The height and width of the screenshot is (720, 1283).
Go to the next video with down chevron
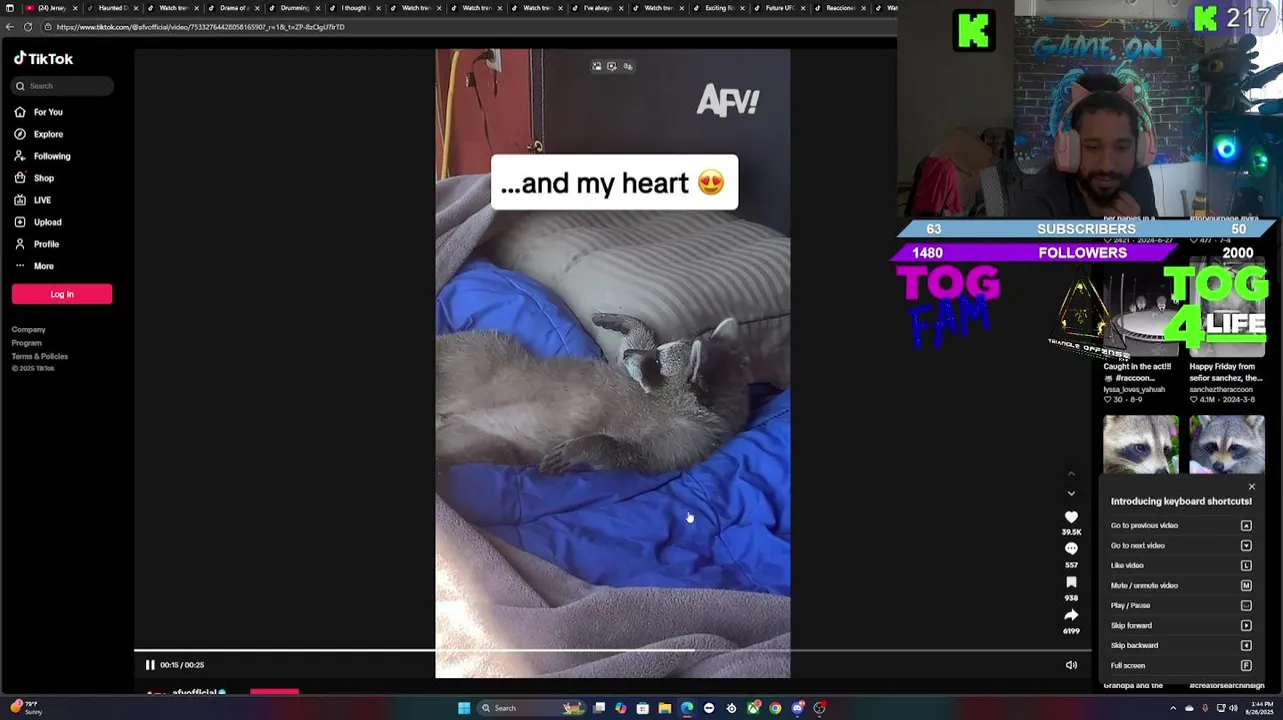pyautogui.click(x=1071, y=493)
